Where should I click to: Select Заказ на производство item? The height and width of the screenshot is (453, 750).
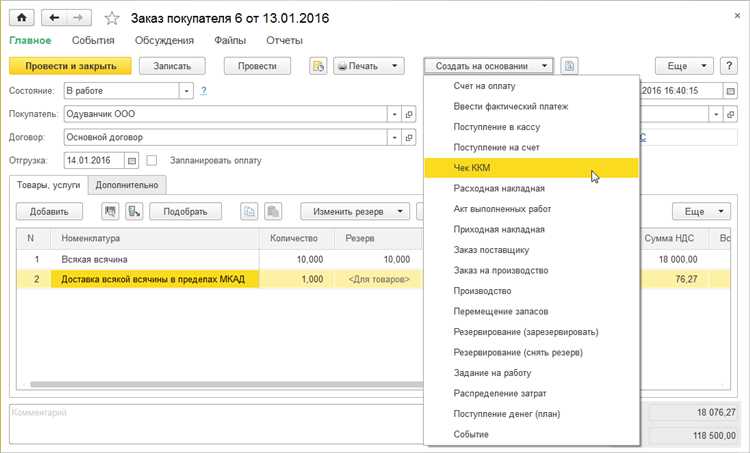[x=531, y=271]
